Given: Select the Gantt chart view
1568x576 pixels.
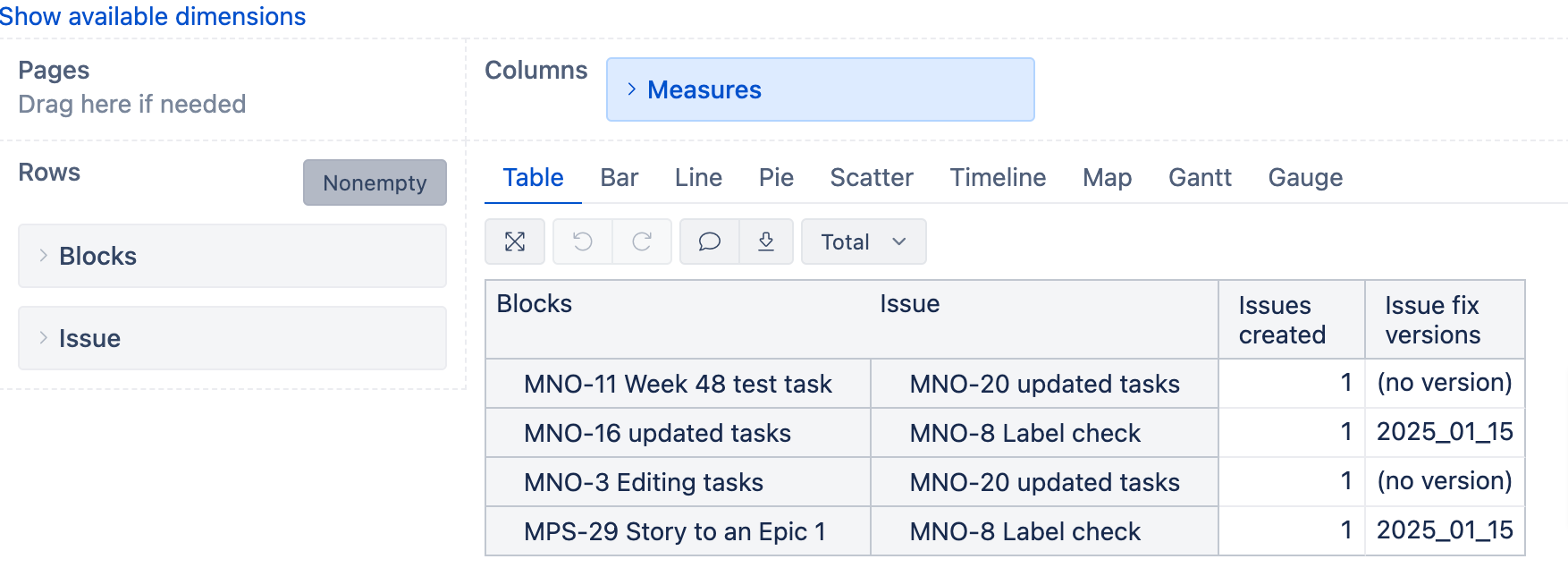Looking at the screenshot, I should pyautogui.click(x=1200, y=177).
